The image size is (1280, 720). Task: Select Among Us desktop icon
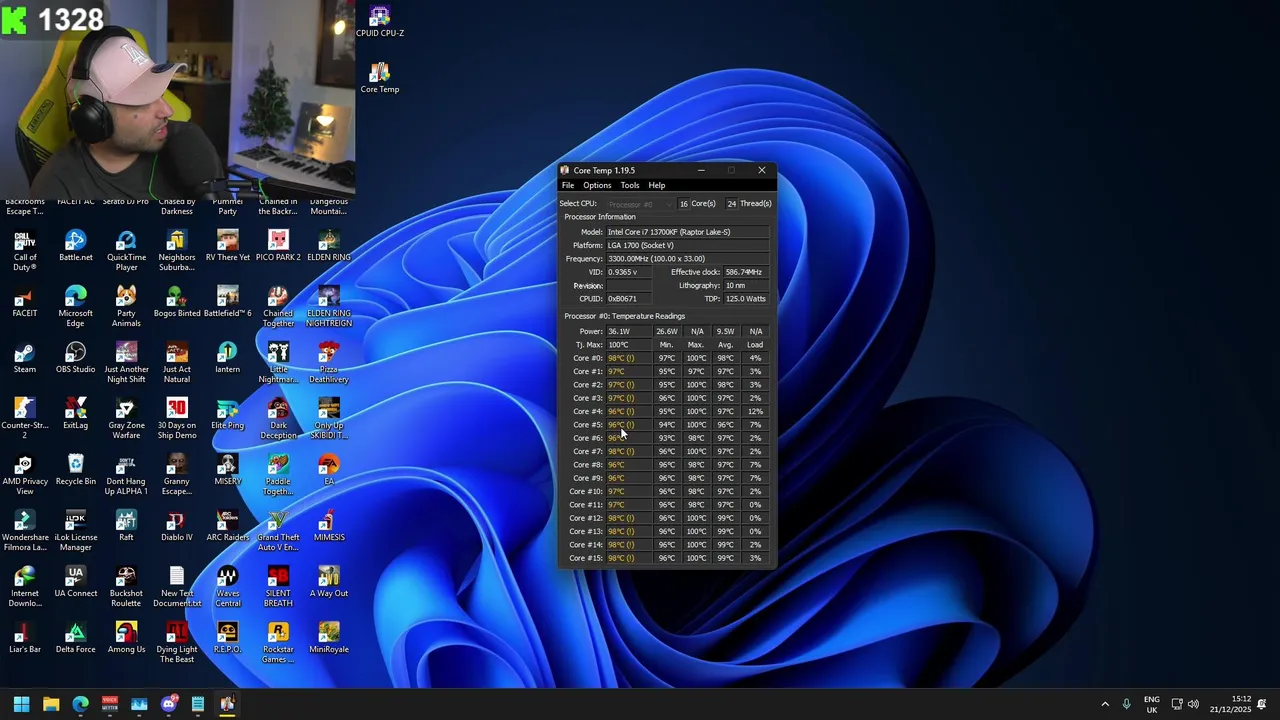pyautogui.click(x=126, y=638)
